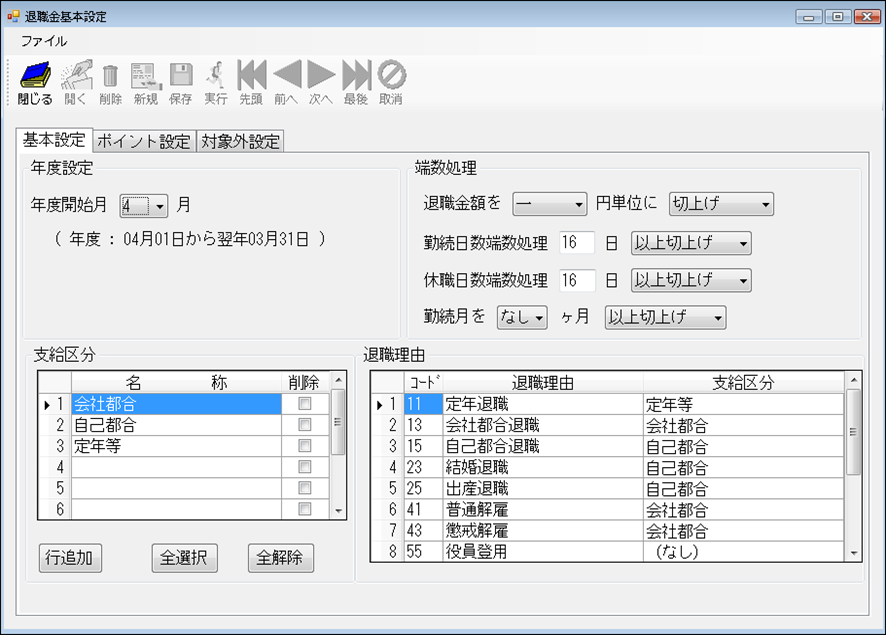Viewport: 886px width, 635px height.
Task: Click the 開く (open) toolbar icon
Action: 76,77
